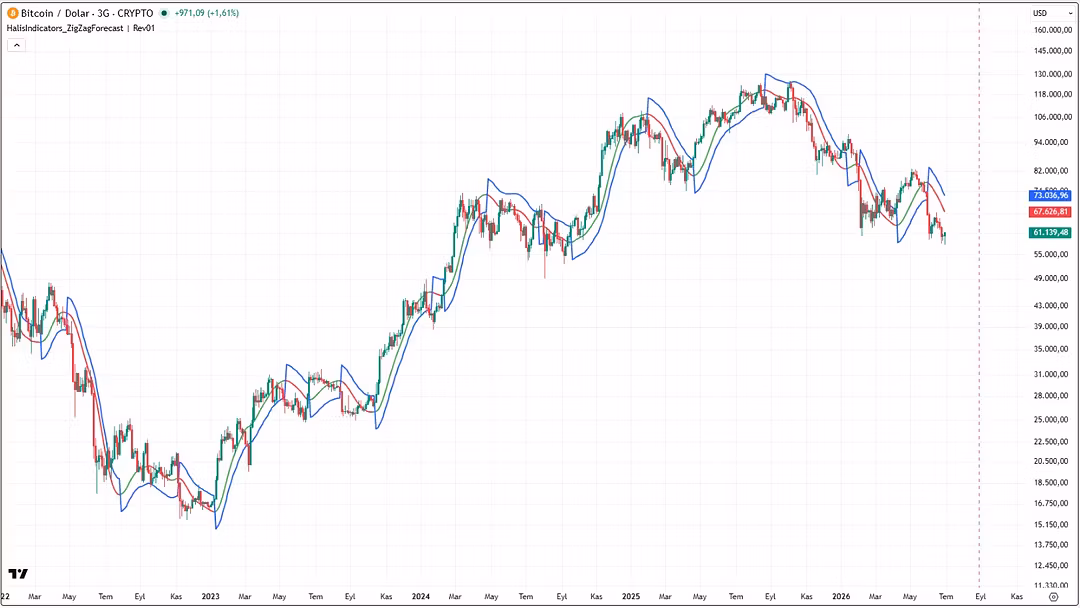Click the 118.000,00 price scale label
The width and height of the screenshot is (1080, 608).
click(1052, 94)
